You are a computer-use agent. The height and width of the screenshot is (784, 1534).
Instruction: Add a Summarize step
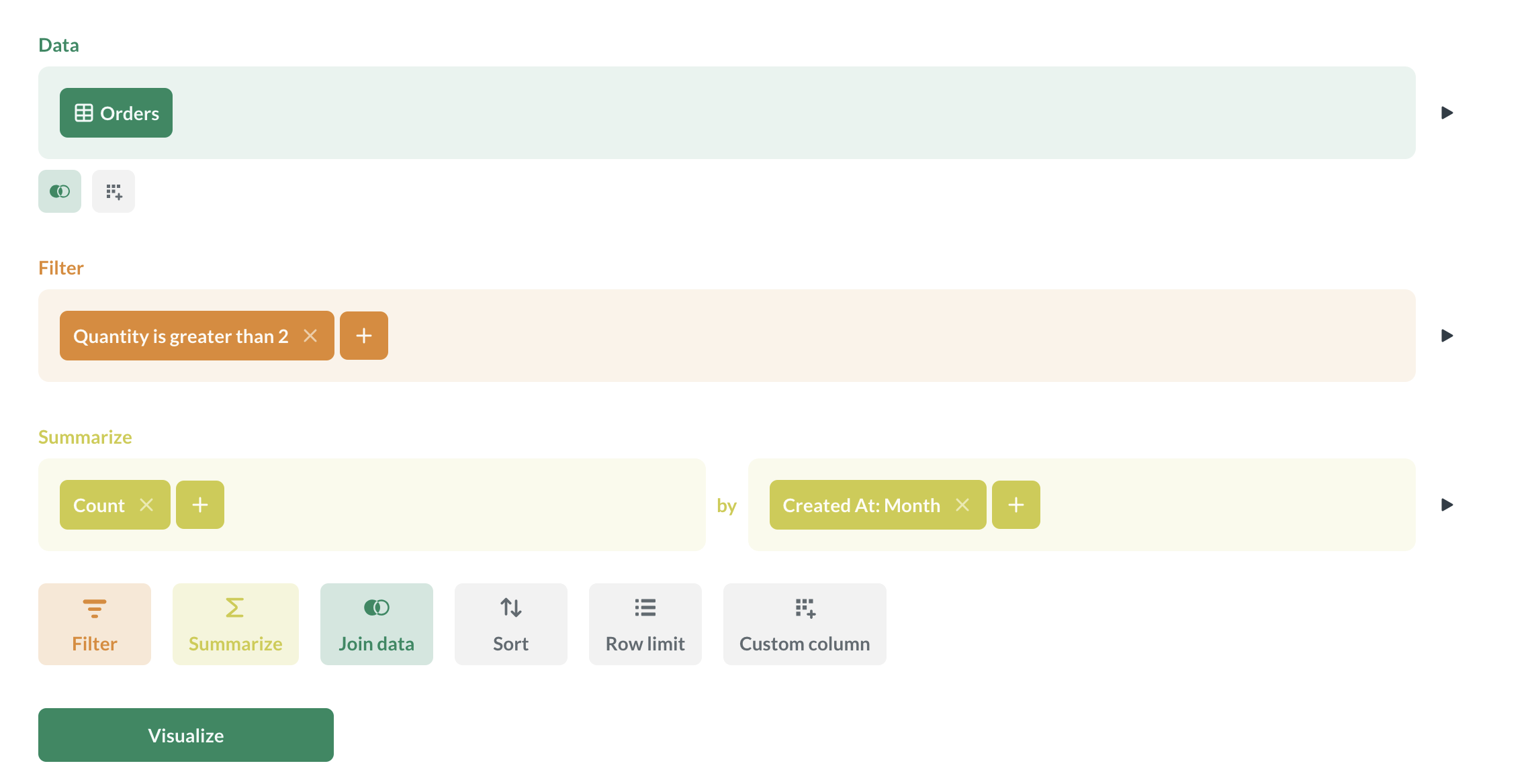point(235,624)
